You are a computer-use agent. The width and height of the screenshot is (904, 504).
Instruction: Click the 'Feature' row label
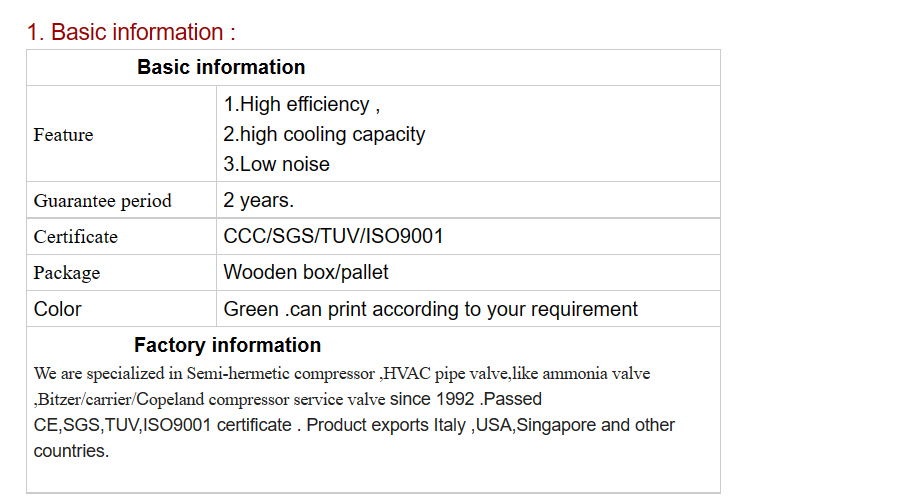click(63, 134)
